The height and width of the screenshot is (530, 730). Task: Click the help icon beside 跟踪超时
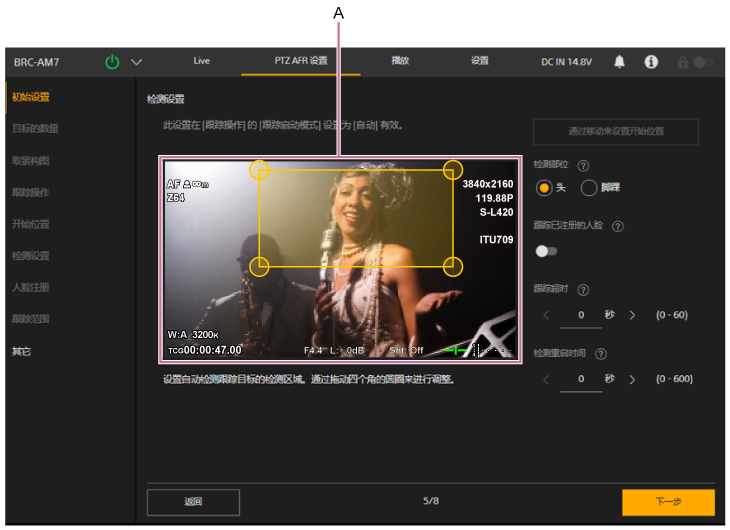click(x=583, y=290)
